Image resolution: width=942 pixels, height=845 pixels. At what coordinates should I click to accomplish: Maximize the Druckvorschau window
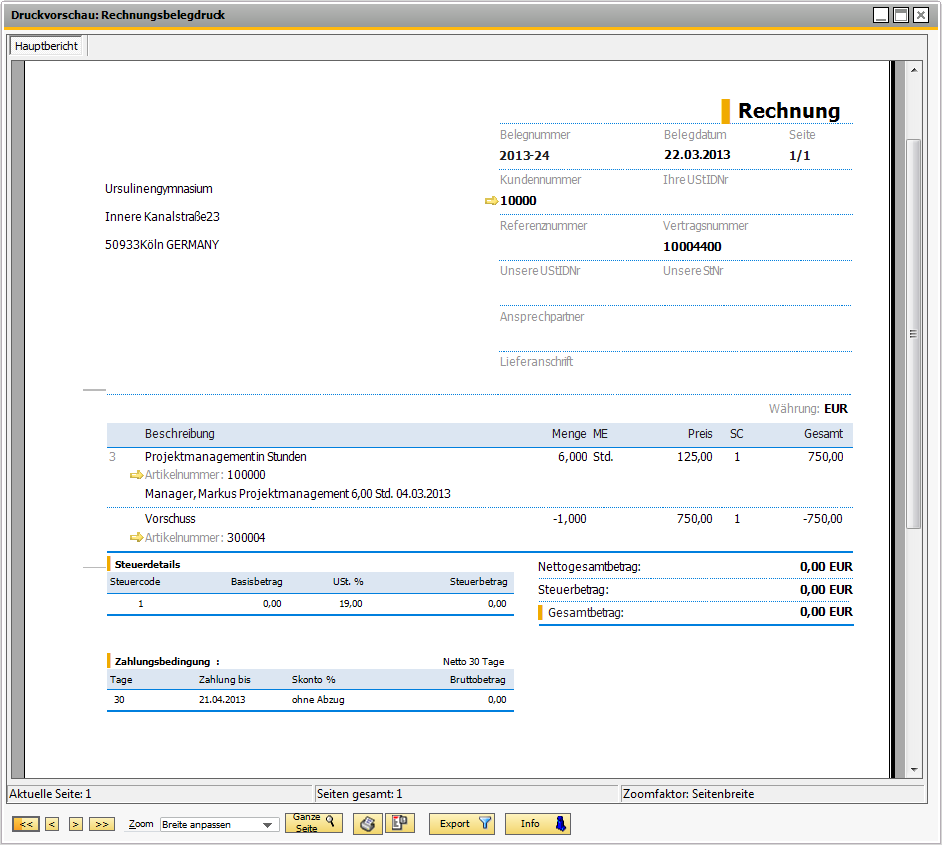coord(900,15)
